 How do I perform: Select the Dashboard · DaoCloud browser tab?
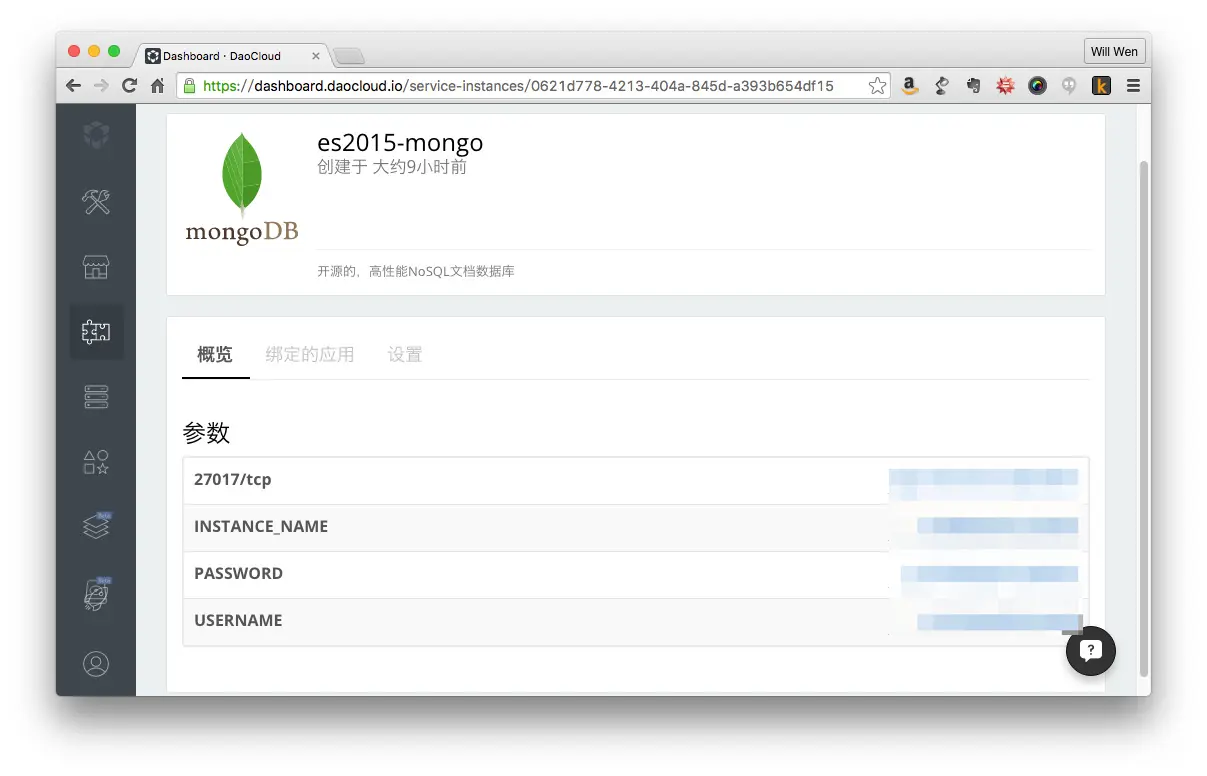(x=233, y=56)
